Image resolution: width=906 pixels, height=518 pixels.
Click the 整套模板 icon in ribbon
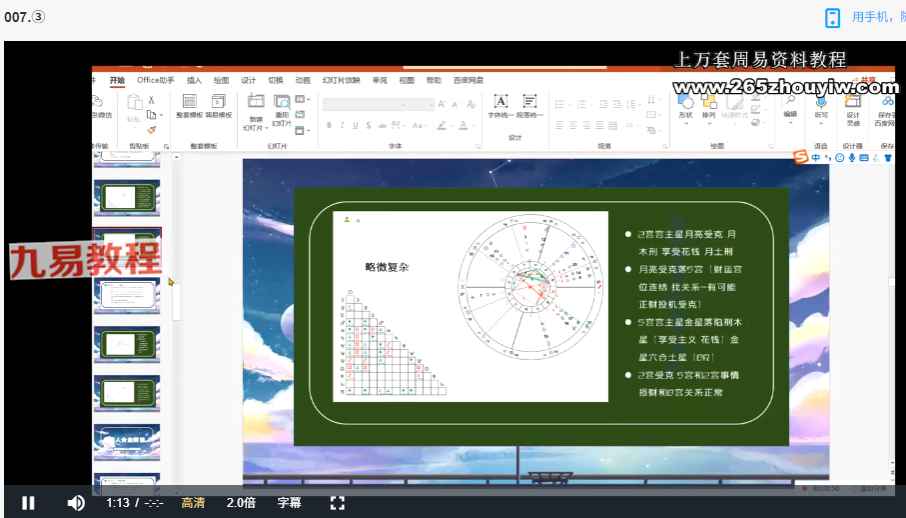pos(189,106)
